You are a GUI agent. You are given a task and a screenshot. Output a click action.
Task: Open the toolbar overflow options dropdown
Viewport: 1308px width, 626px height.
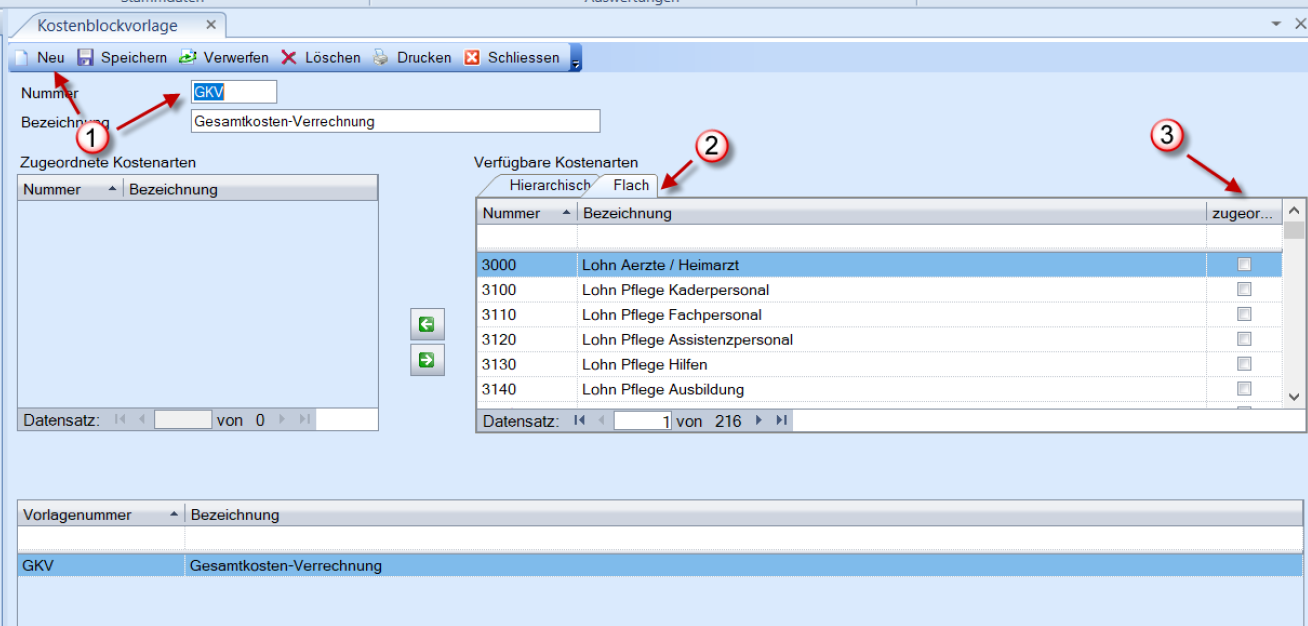tap(576, 60)
